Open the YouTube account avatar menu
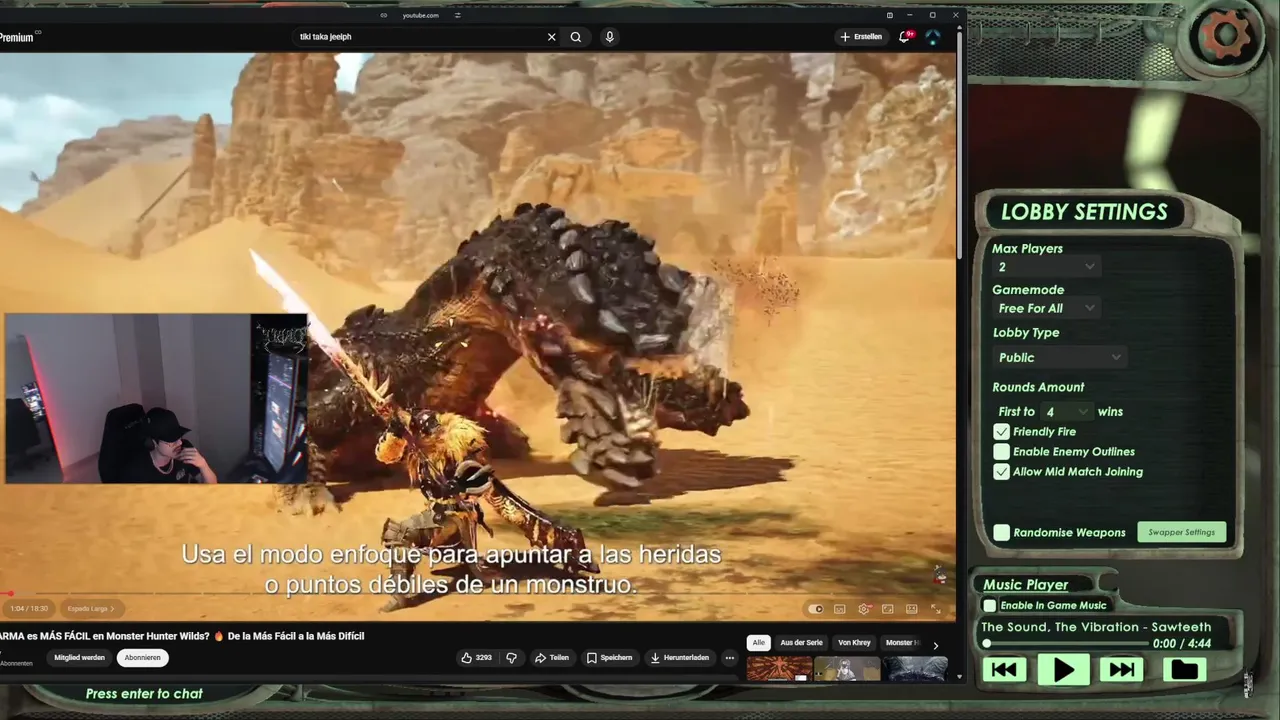This screenshot has height=720, width=1280. tap(933, 37)
